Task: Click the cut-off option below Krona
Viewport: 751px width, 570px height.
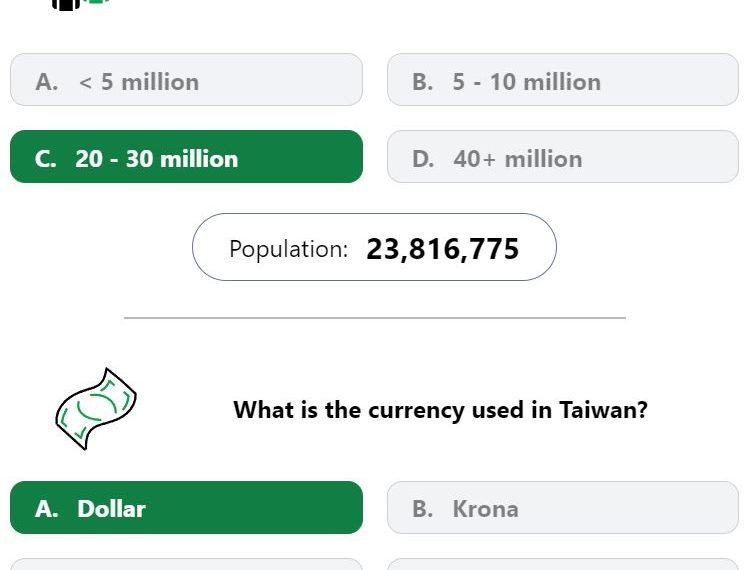Action: tap(563, 564)
